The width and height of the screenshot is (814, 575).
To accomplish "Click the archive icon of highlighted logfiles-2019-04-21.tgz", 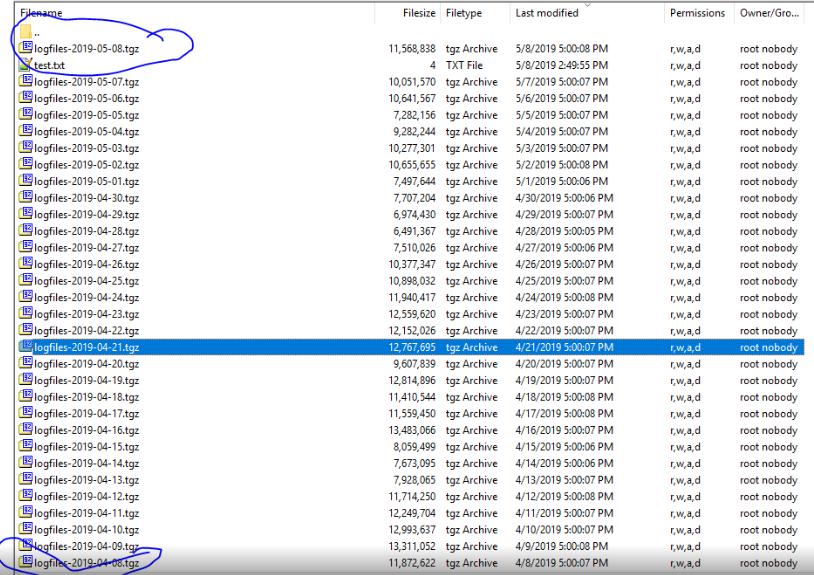I will (x=25, y=347).
